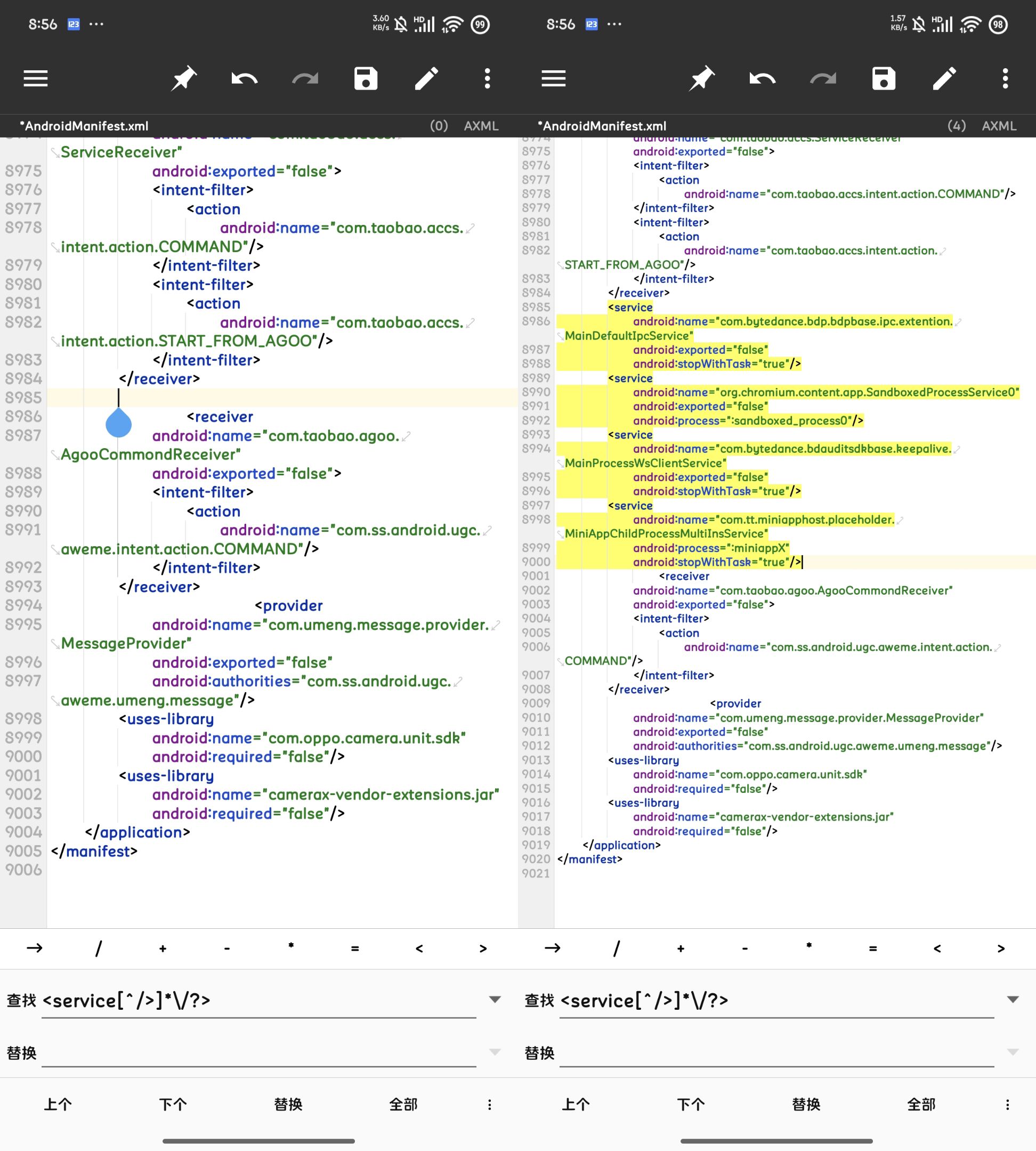Screen dimensions: 1036x1151
Task: Open search options menu in right panel
Action: (x=1008, y=1104)
